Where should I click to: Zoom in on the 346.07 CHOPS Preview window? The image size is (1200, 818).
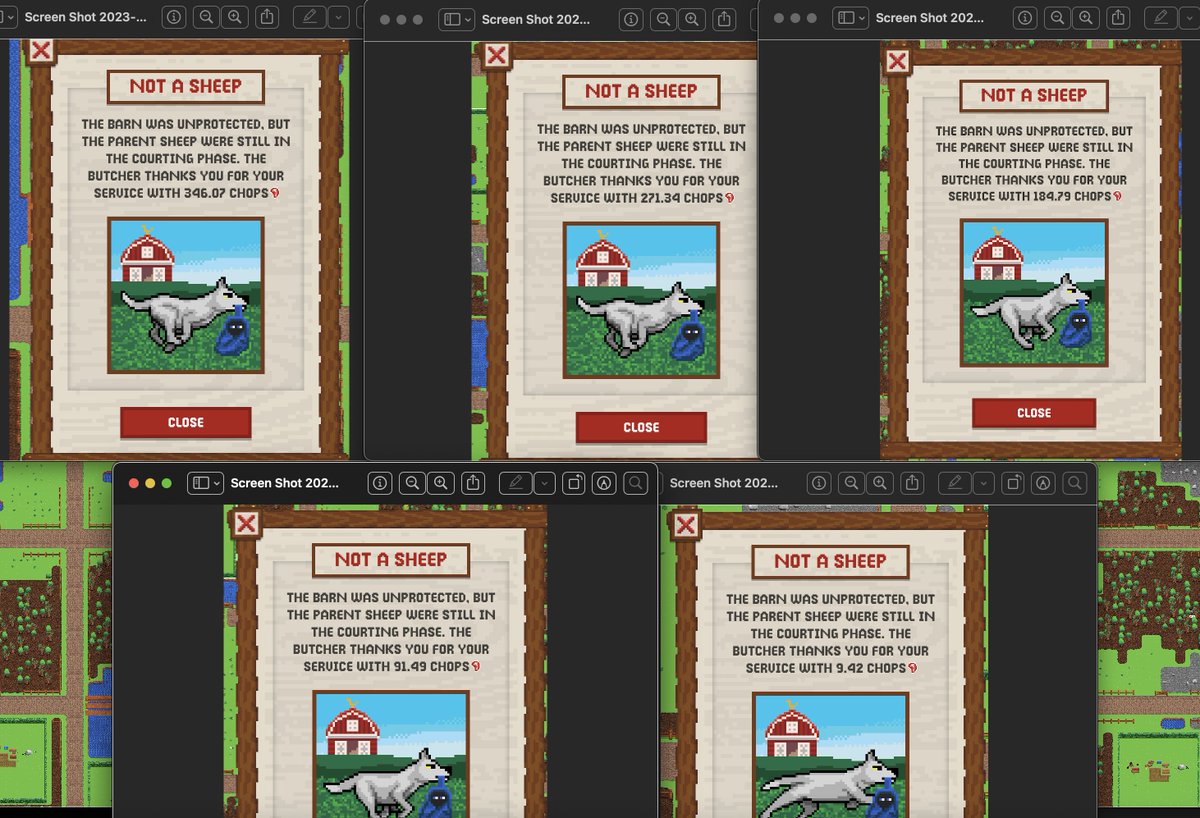coord(234,17)
